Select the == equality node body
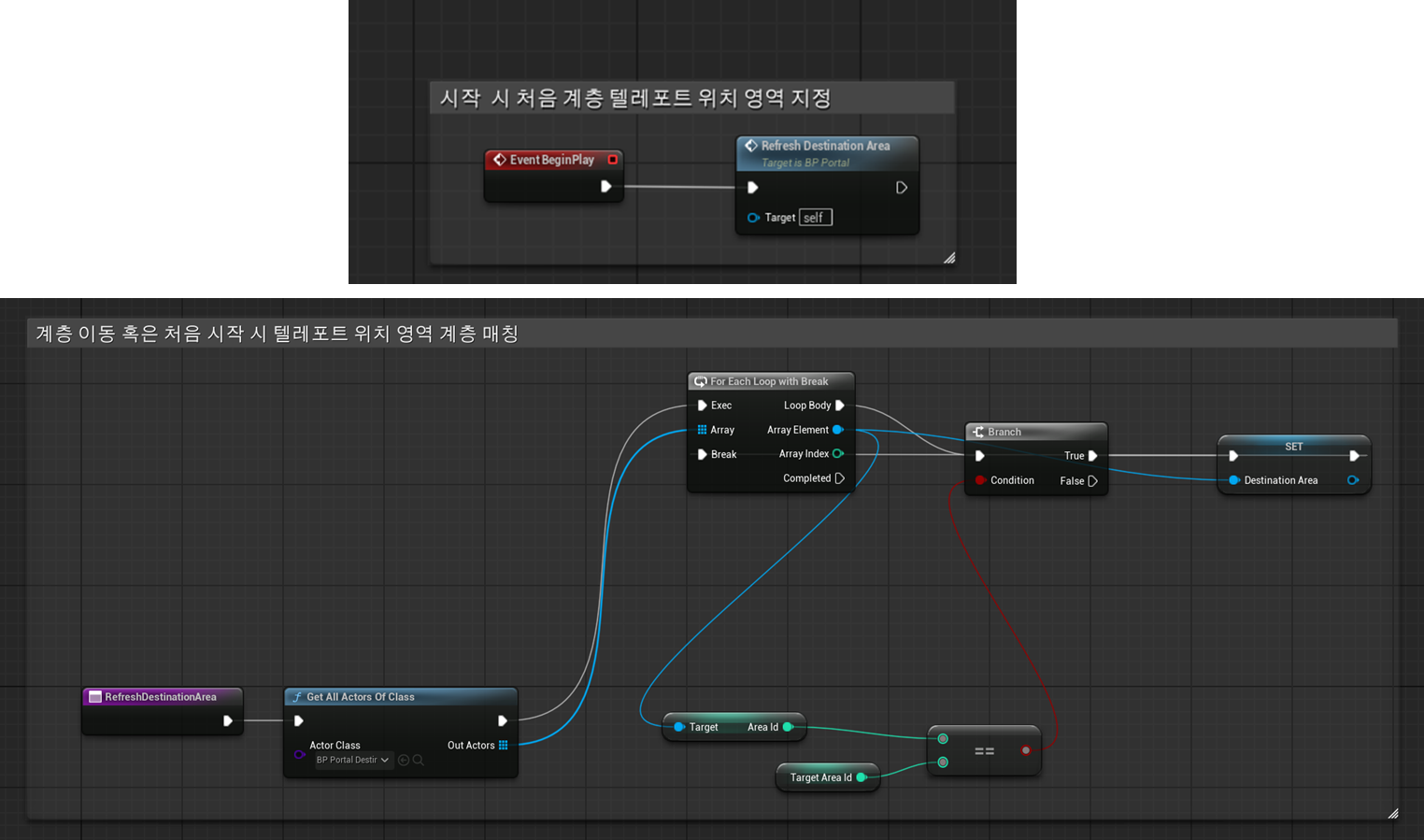1424x840 pixels. (984, 750)
